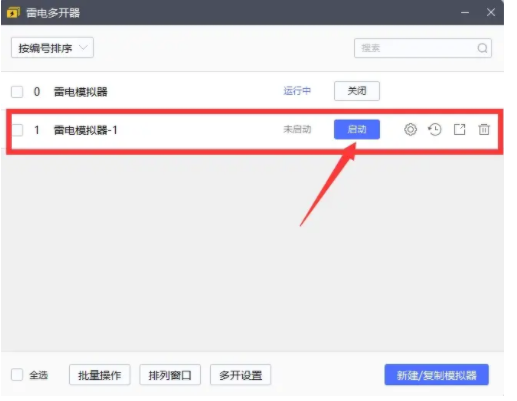Image resolution: width=517 pixels, height=401 pixels.
Task: Click 关闭 button for 雷电模拟器
Action: [x=357, y=91]
